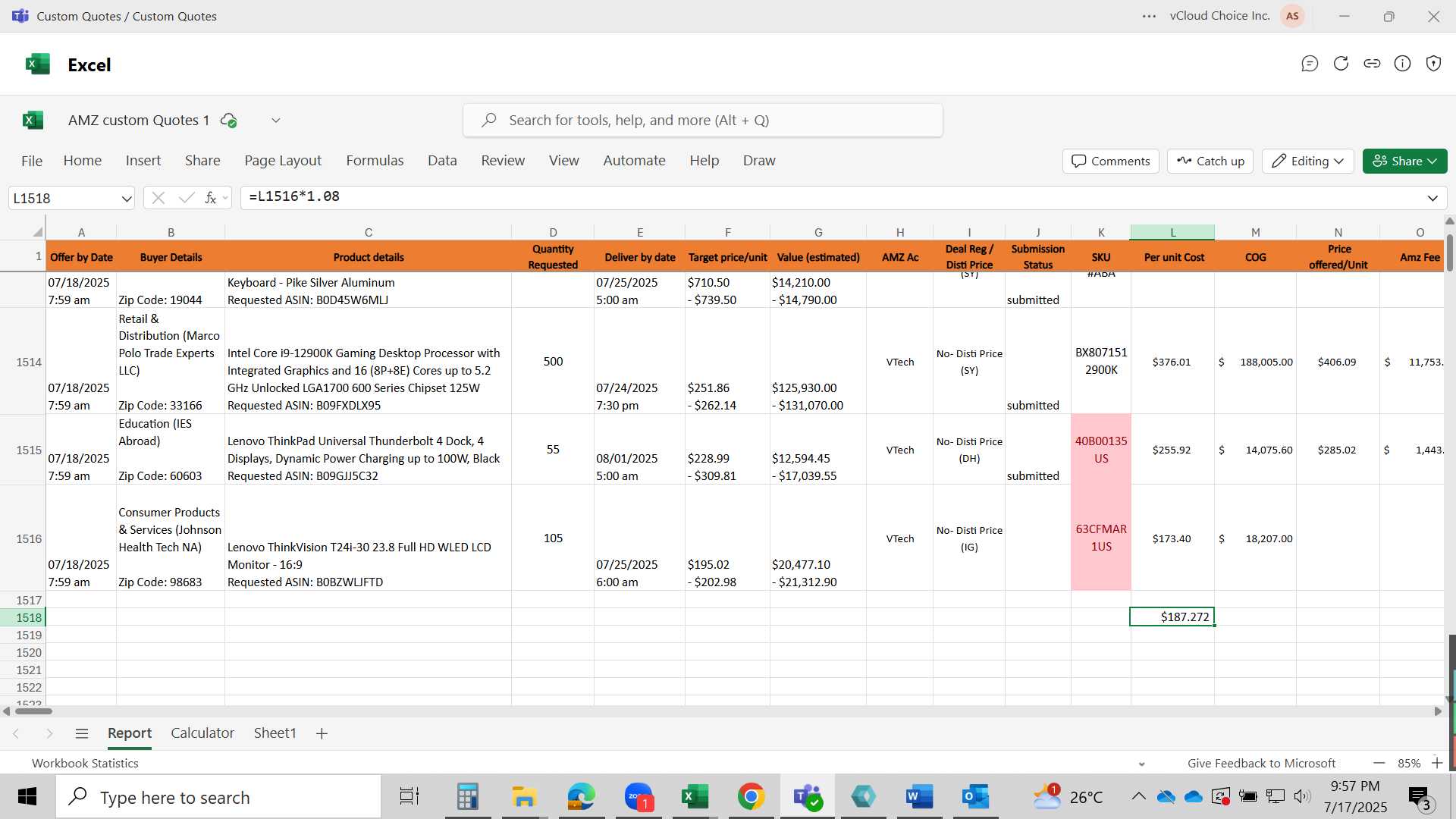The image size is (1456, 819).
Task: Open the Draw ribbon tab
Action: click(759, 161)
